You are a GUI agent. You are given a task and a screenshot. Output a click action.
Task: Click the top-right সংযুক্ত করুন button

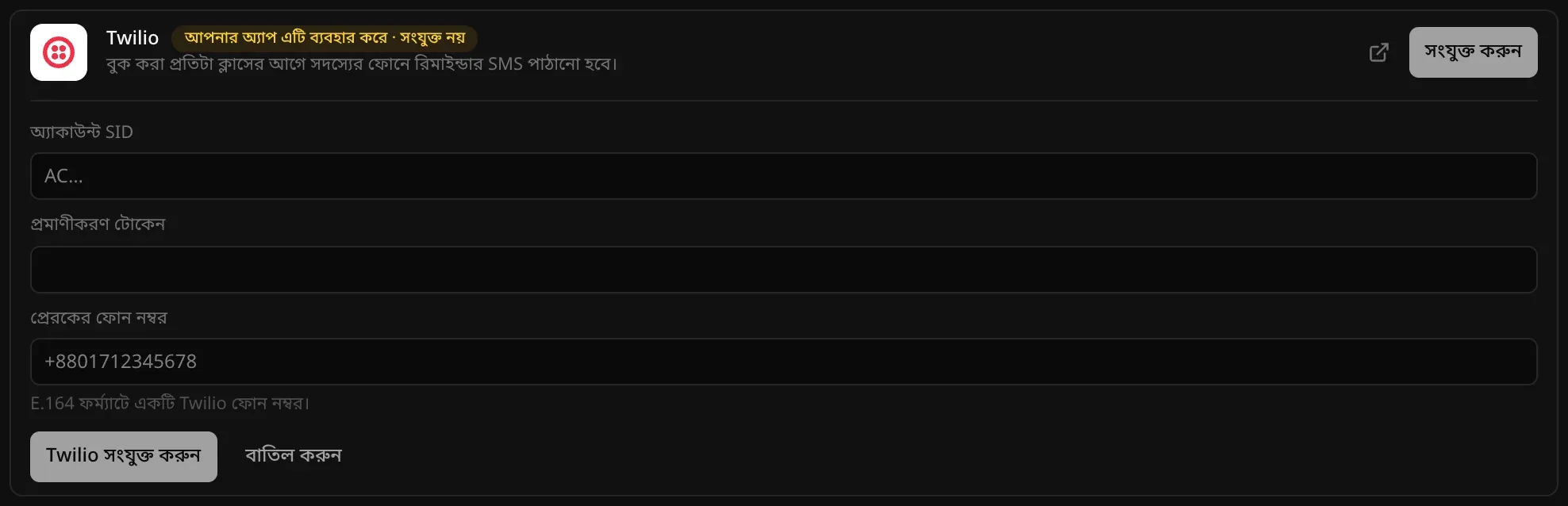click(x=1473, y=52)
